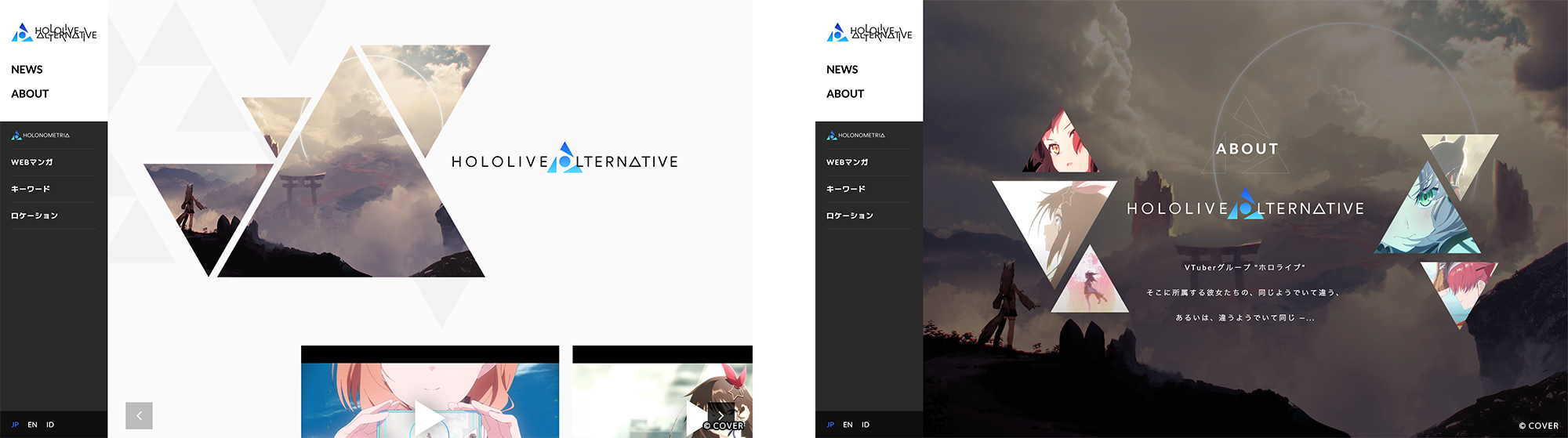Click the red-haired character triangle on the About page
The height and width of the screenshot is (438, 1568).
tap(1061, 147)
